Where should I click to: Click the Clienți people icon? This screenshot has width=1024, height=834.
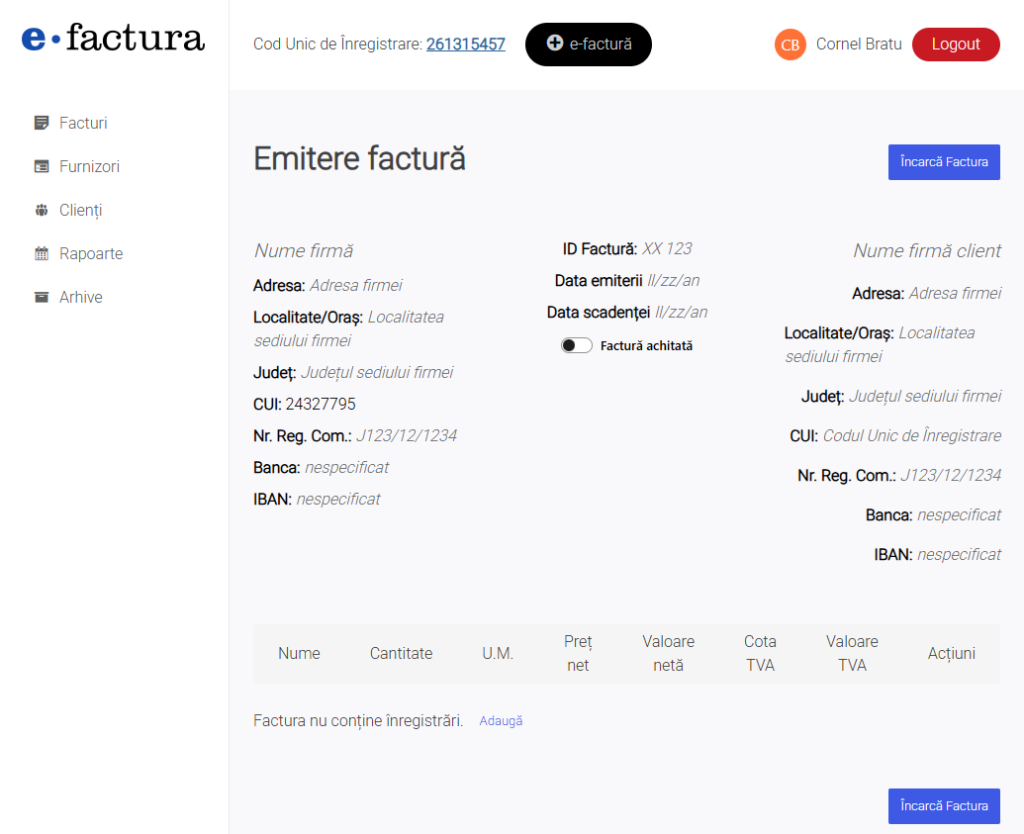tap(42, 210)
